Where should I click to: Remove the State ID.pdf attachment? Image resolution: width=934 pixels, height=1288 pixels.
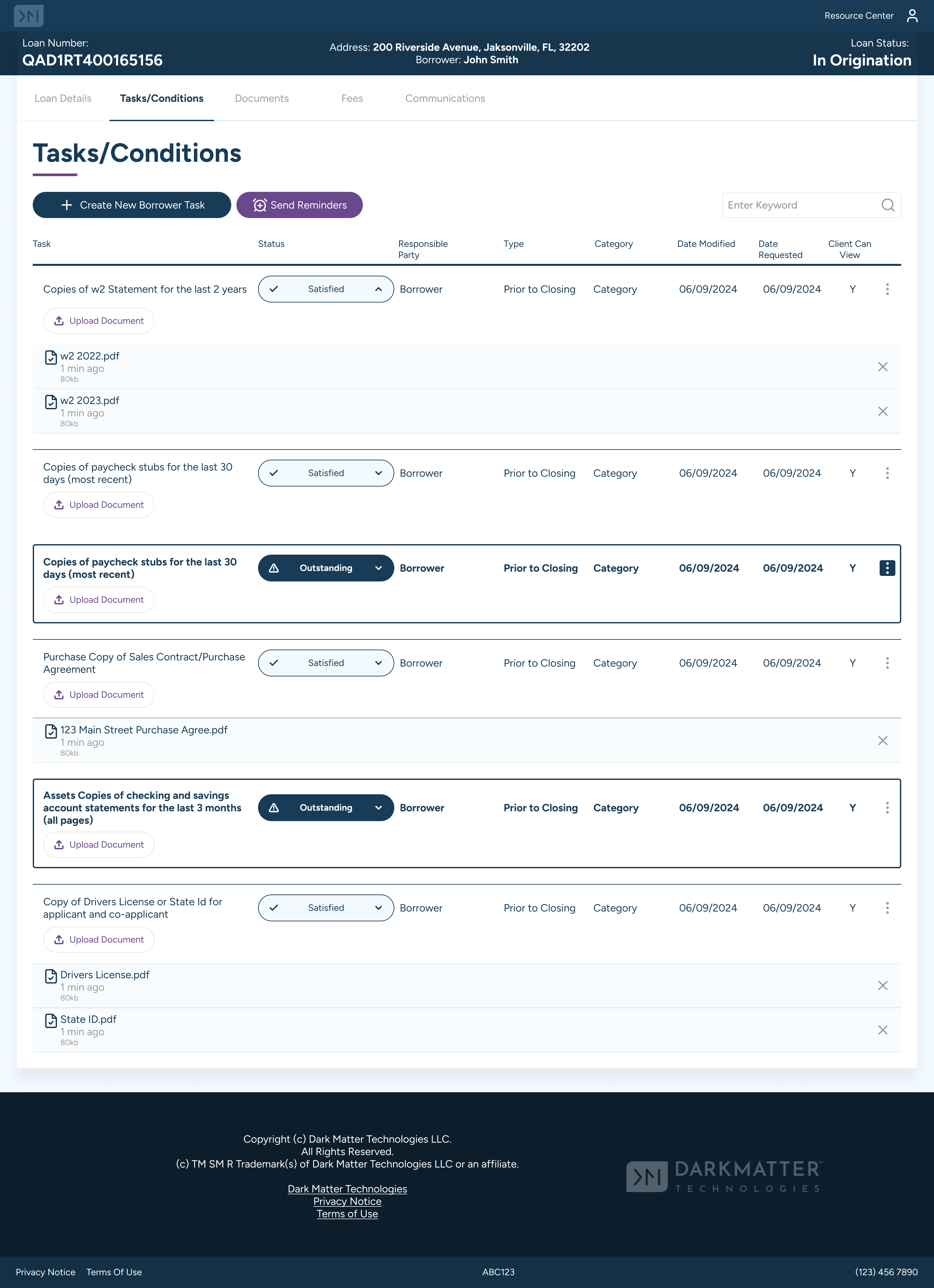882,1030
